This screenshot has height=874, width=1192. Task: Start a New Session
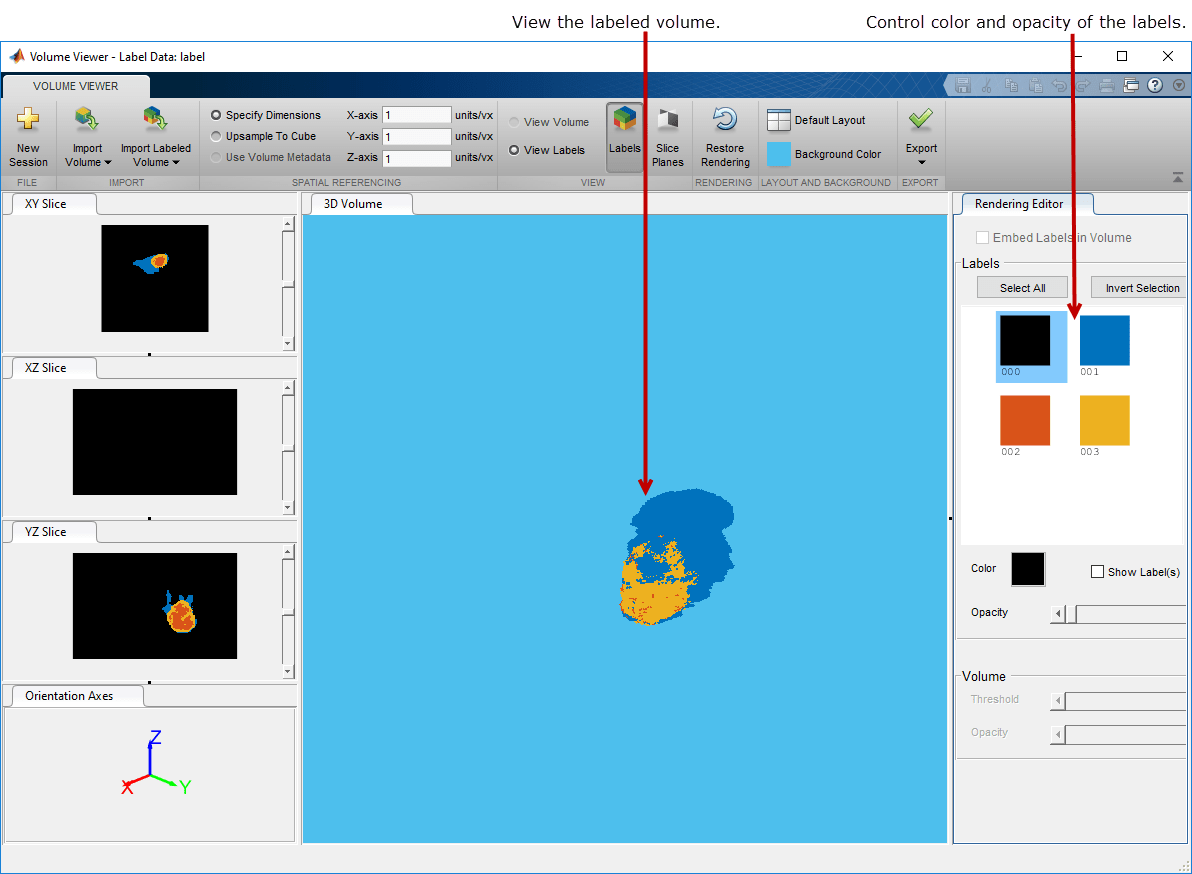click(x=28, y=137)
